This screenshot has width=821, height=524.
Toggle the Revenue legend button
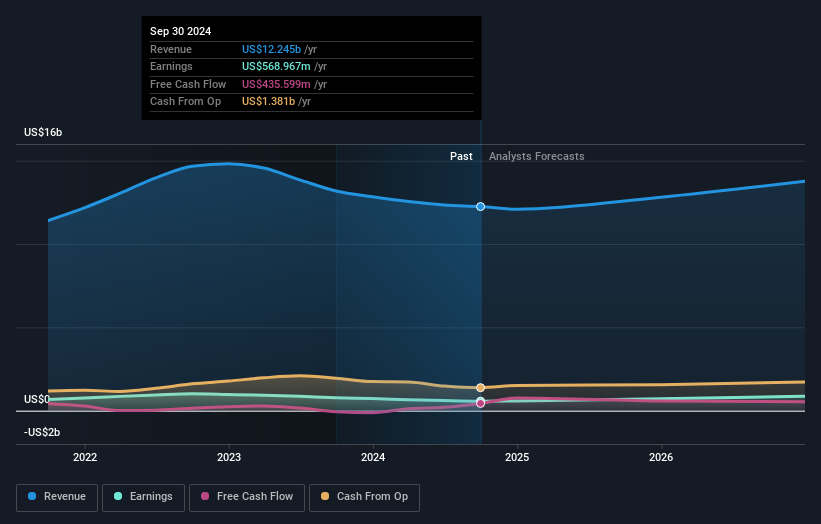[x=57, y=497]
